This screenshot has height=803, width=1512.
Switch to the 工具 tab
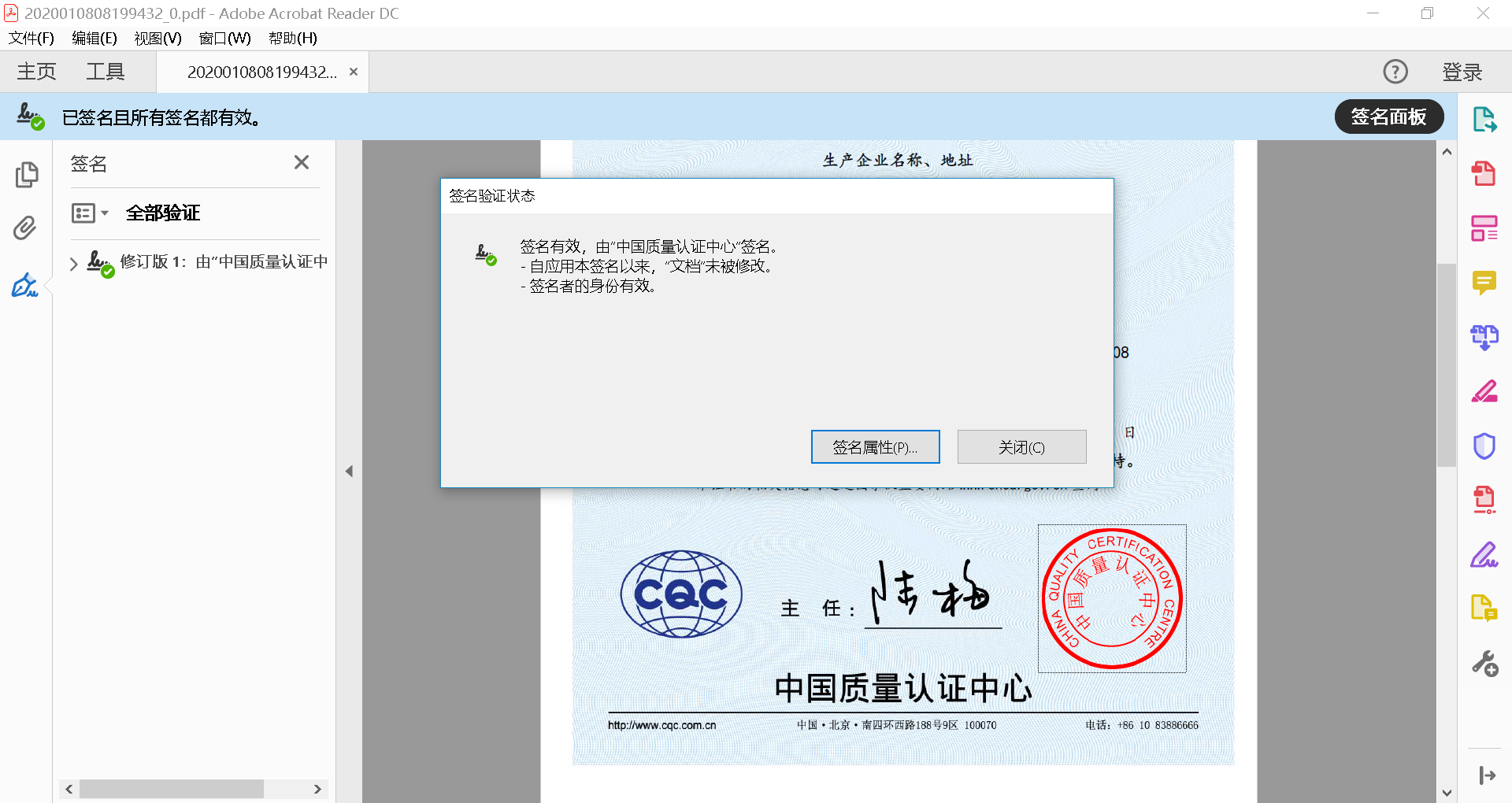tap(106, 72)
